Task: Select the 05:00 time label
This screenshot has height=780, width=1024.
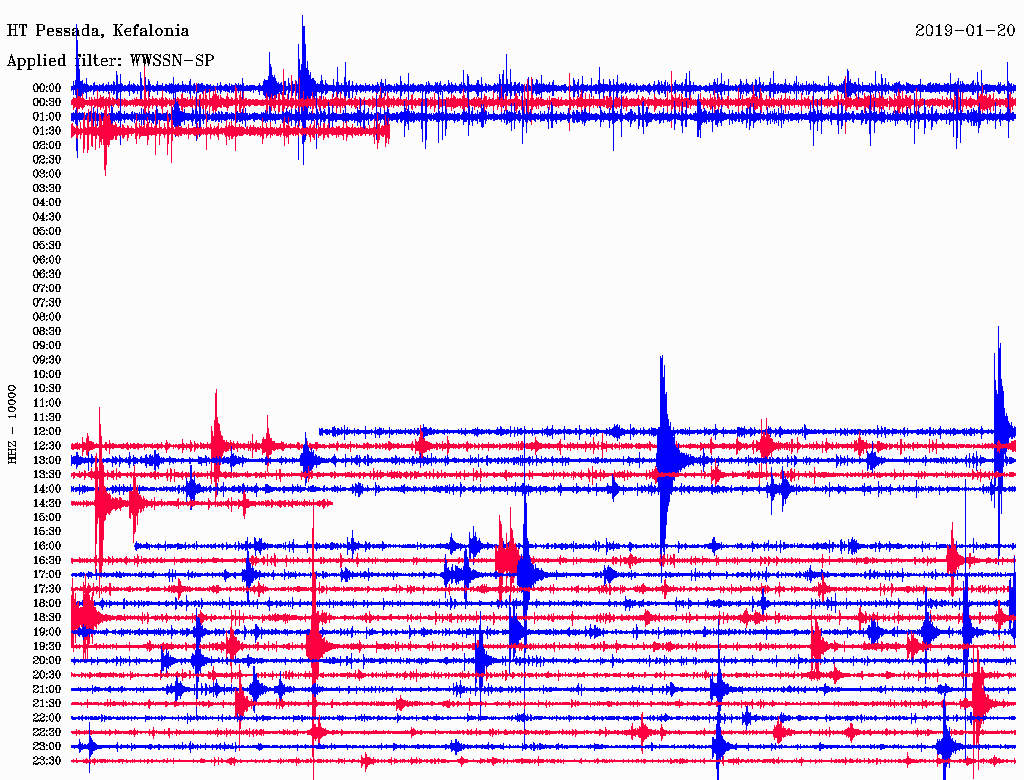Action: point(47,231)
